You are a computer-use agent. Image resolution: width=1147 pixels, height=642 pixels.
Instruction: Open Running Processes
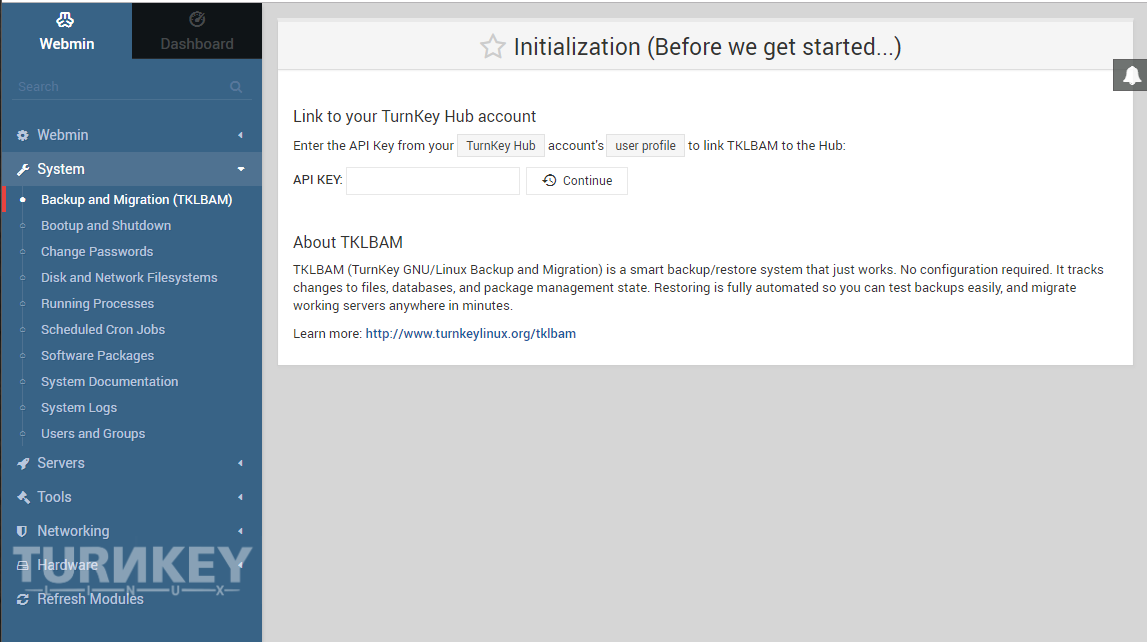coord(97,303)
